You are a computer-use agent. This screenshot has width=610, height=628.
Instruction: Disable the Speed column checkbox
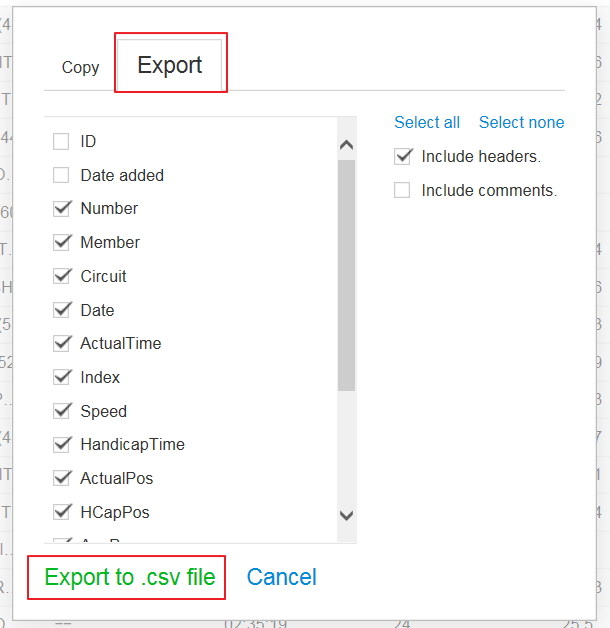(62, 411)
